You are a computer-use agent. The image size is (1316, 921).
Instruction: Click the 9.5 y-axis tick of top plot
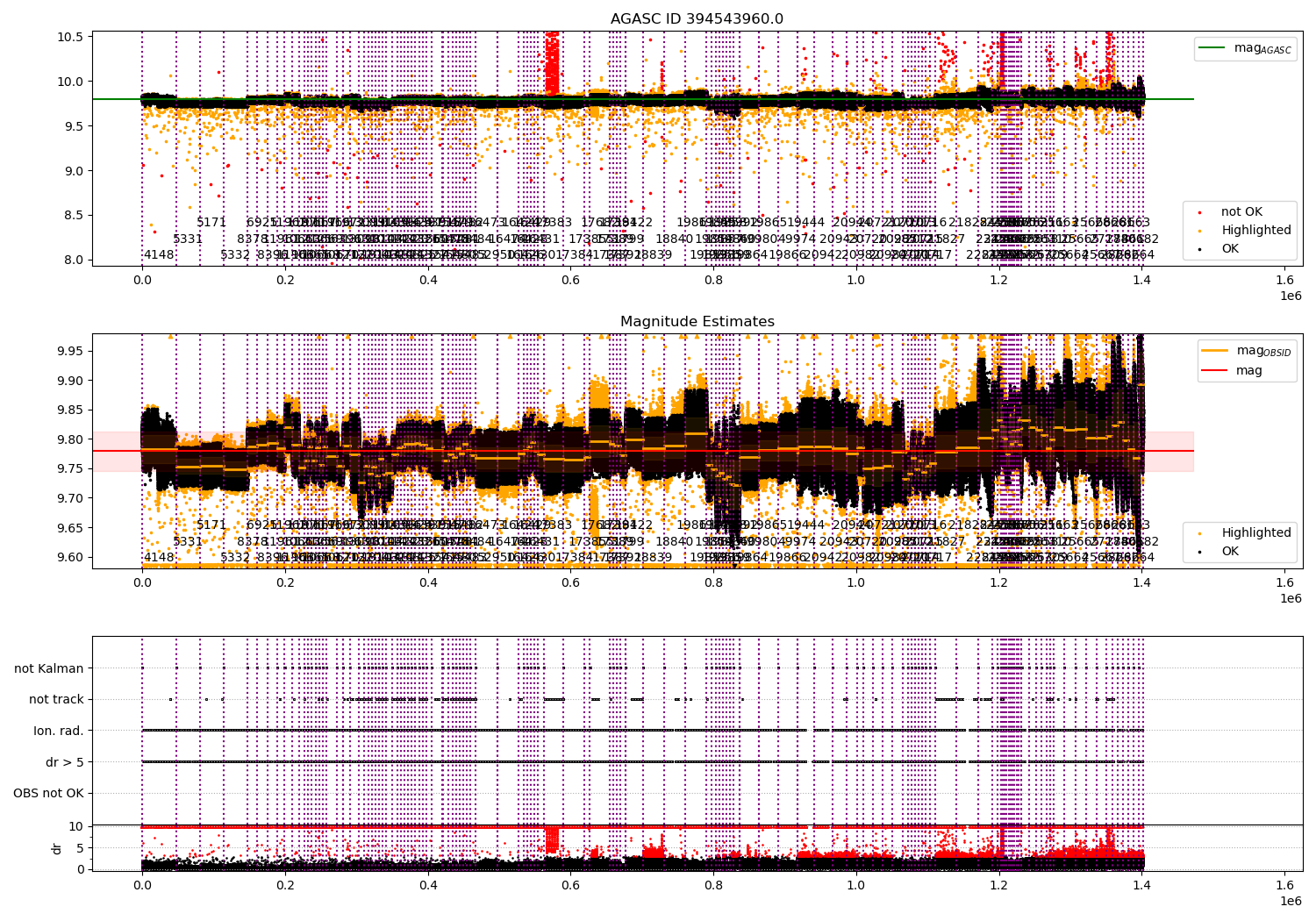tap(74, 126)
